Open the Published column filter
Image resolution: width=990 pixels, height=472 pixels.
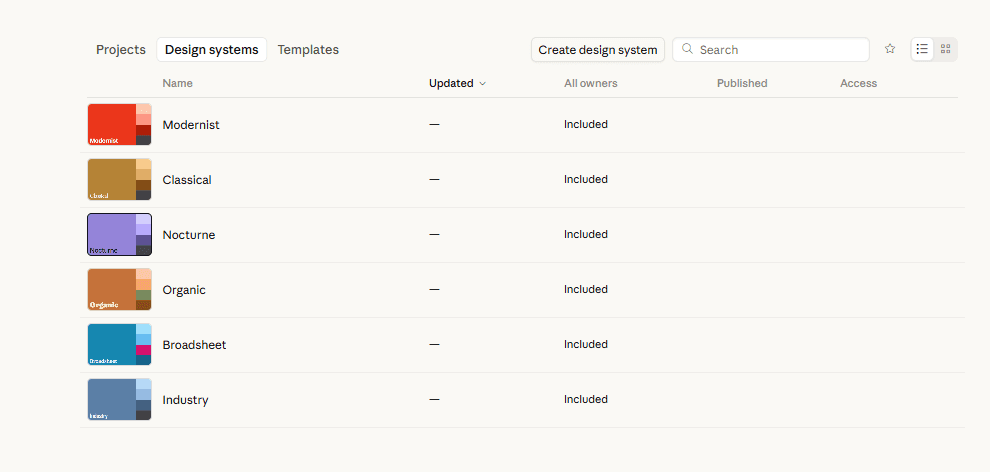pyautogui.click(x=742, y=83)
